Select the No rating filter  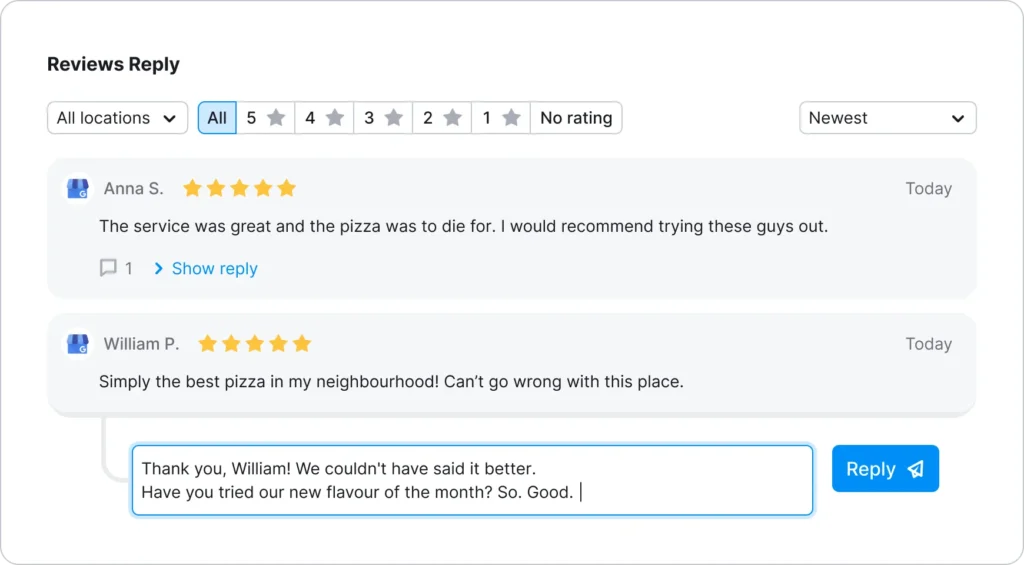(576, 118)
